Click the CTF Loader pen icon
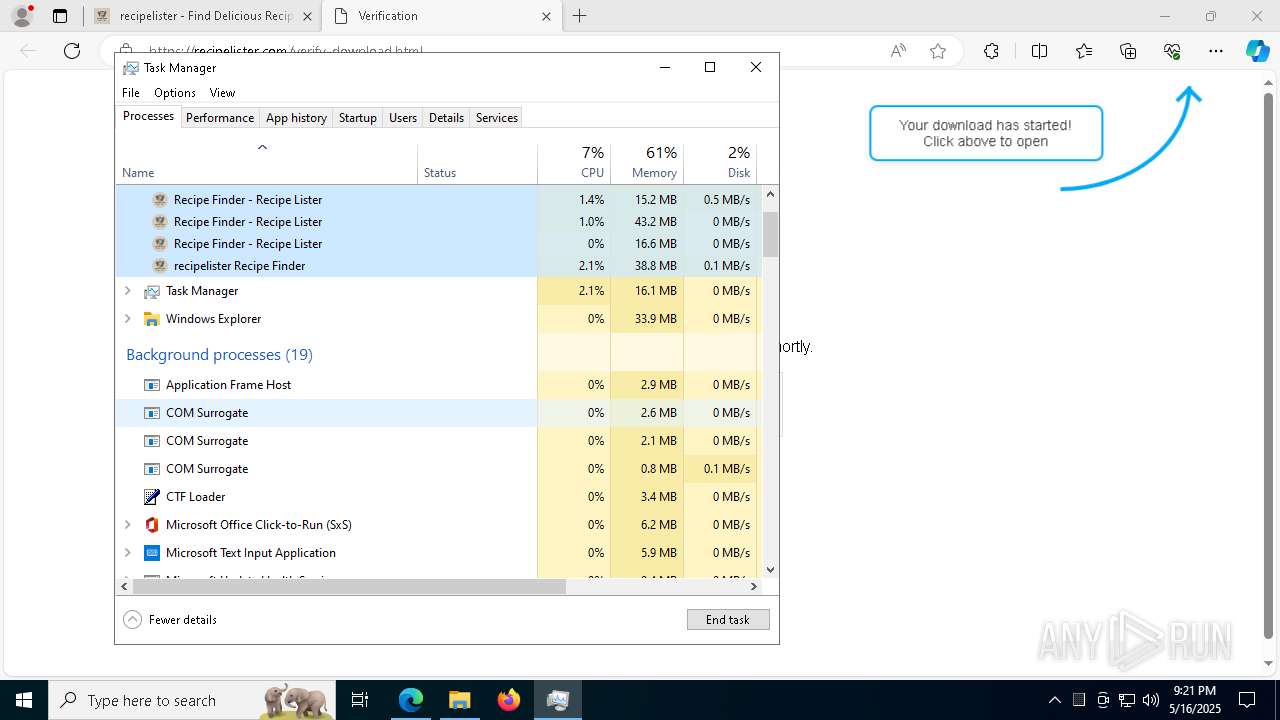Image resolution: width=1280 pixels, height=720 pixels. point(152,497)
